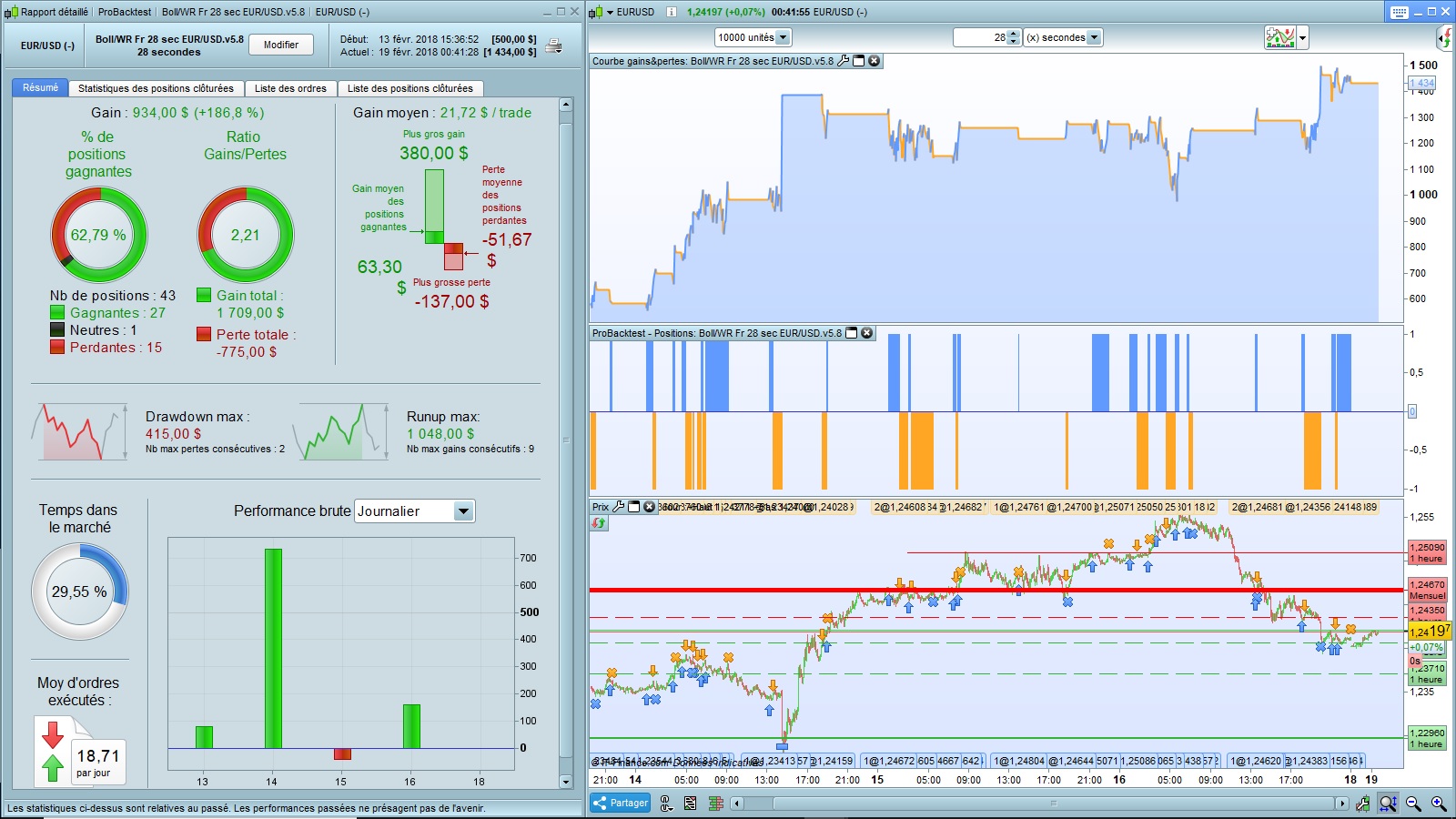This screenshot has height=819, width=1456.
Task: Maximize the Prix price panel
Action: (x=633, y=507)
